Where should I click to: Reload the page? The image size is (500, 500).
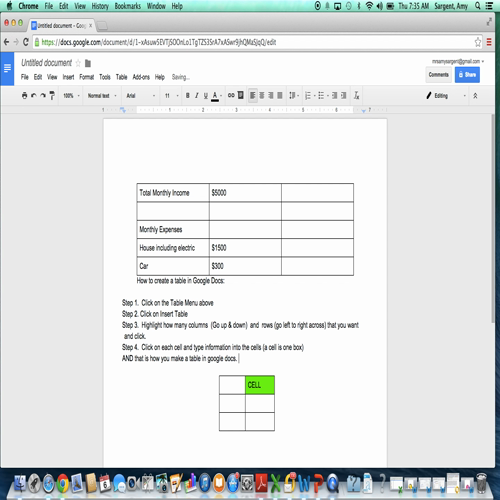point(26,42)
